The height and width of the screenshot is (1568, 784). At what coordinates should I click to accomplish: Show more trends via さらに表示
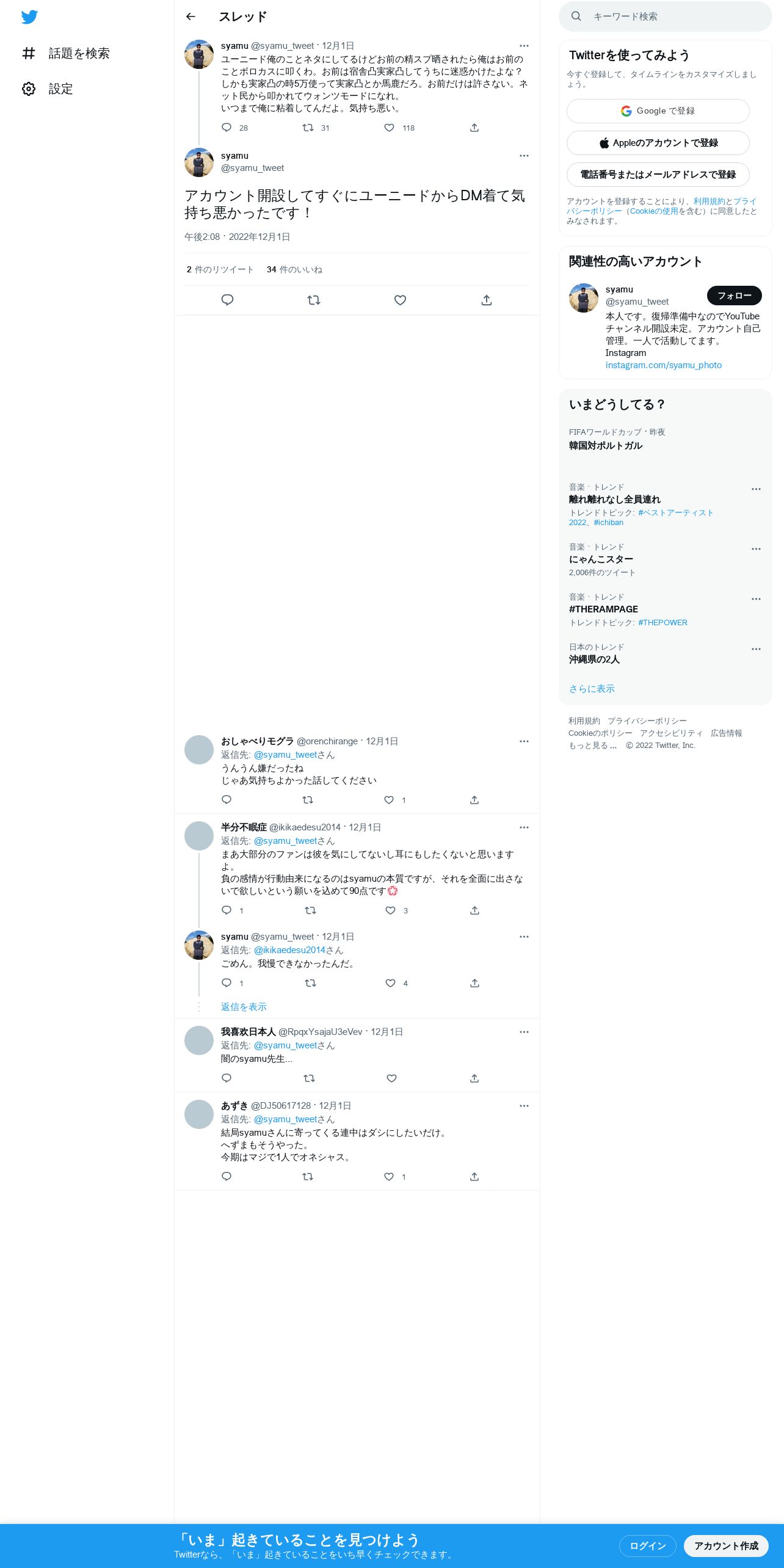click(592, 689)
